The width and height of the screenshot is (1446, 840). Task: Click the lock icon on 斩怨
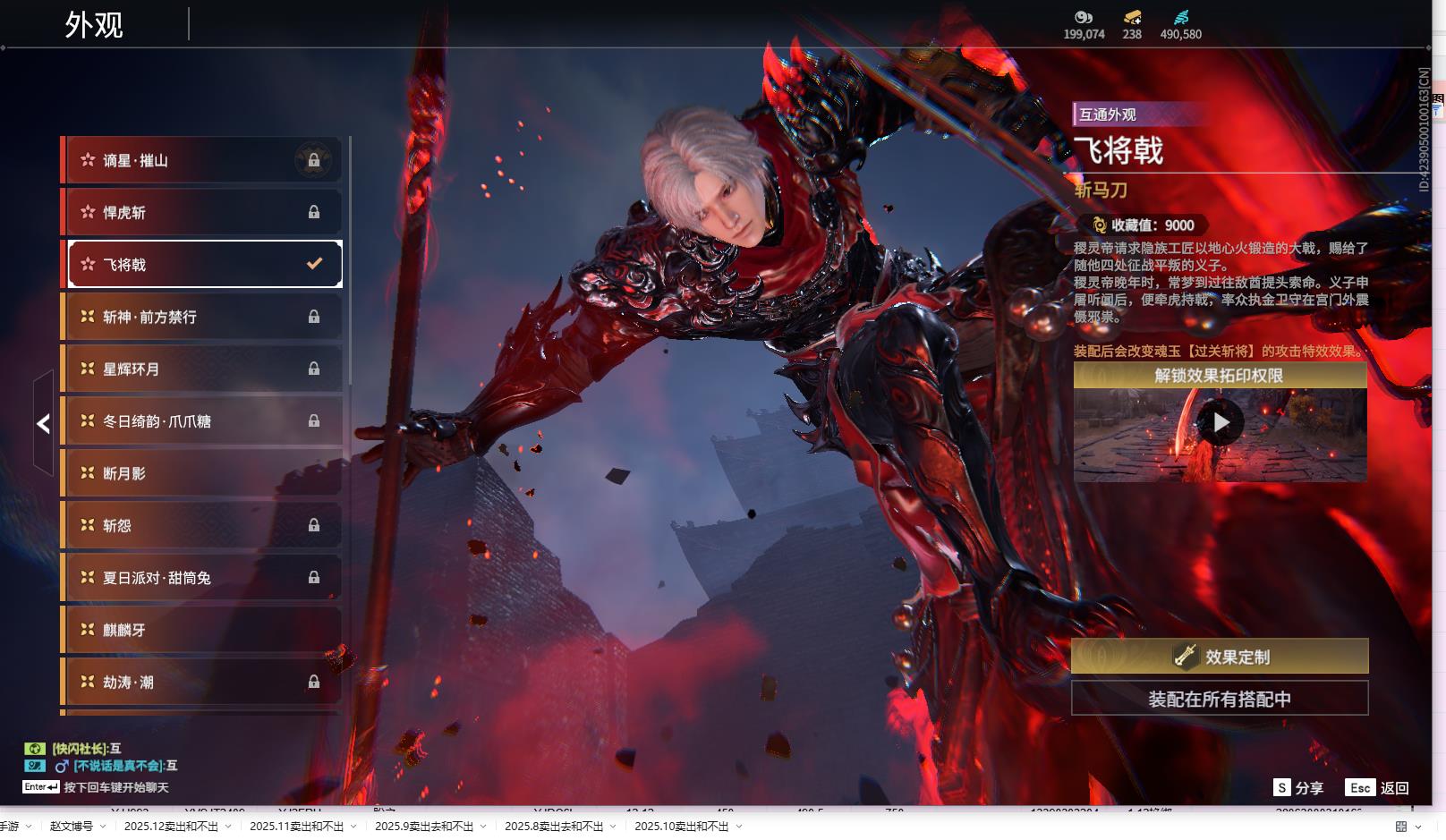(x=314, y=525)
